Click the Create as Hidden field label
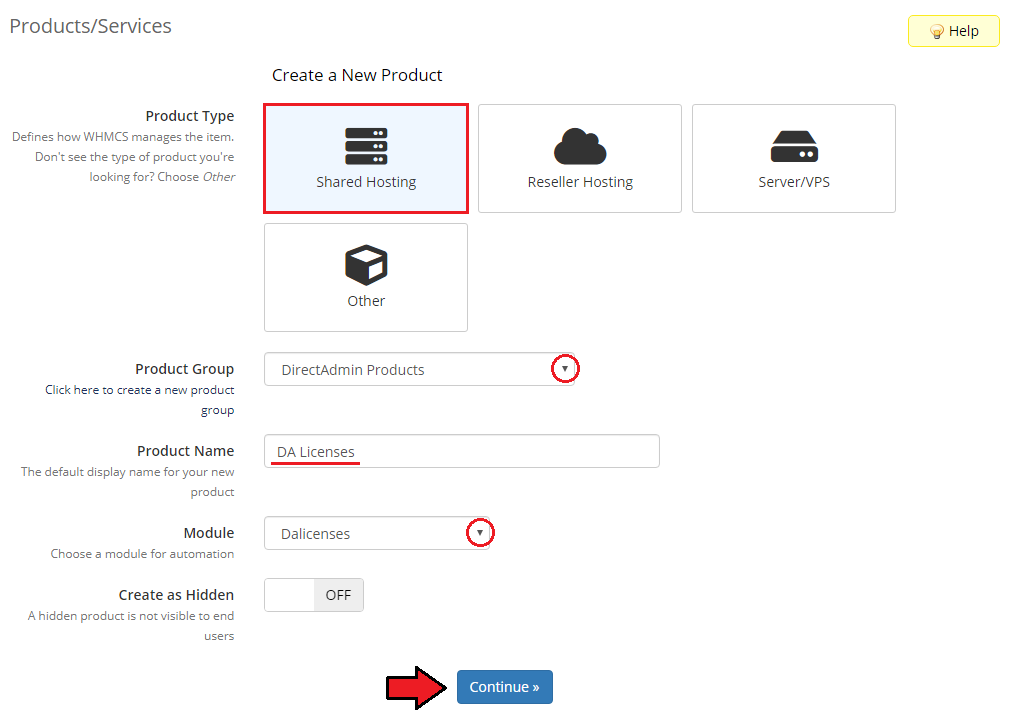Screen dimensions: 1009x726 coord(176,595)
